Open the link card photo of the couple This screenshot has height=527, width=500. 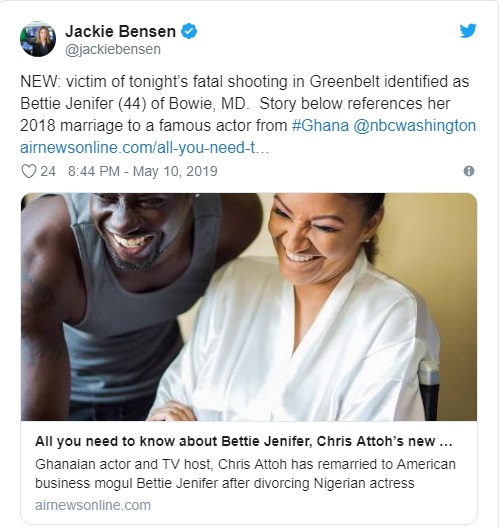coord(249,307)
